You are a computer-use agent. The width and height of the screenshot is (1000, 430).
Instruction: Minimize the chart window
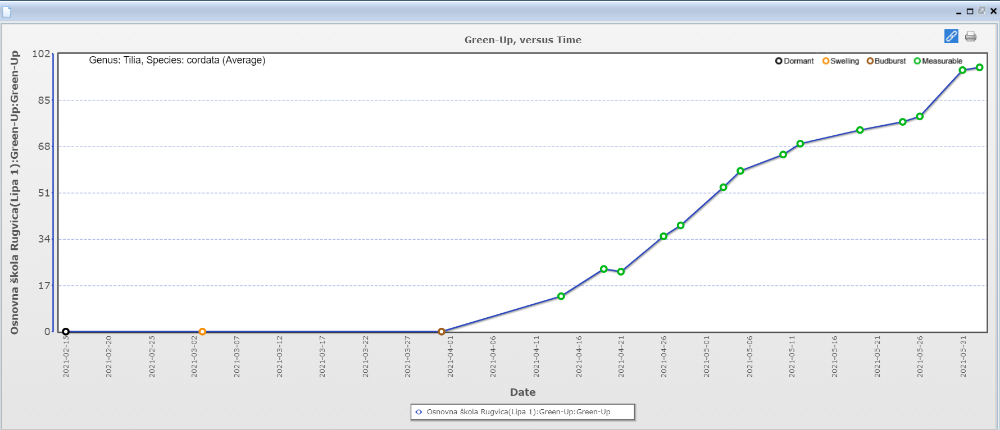click(x=958, y=10)
